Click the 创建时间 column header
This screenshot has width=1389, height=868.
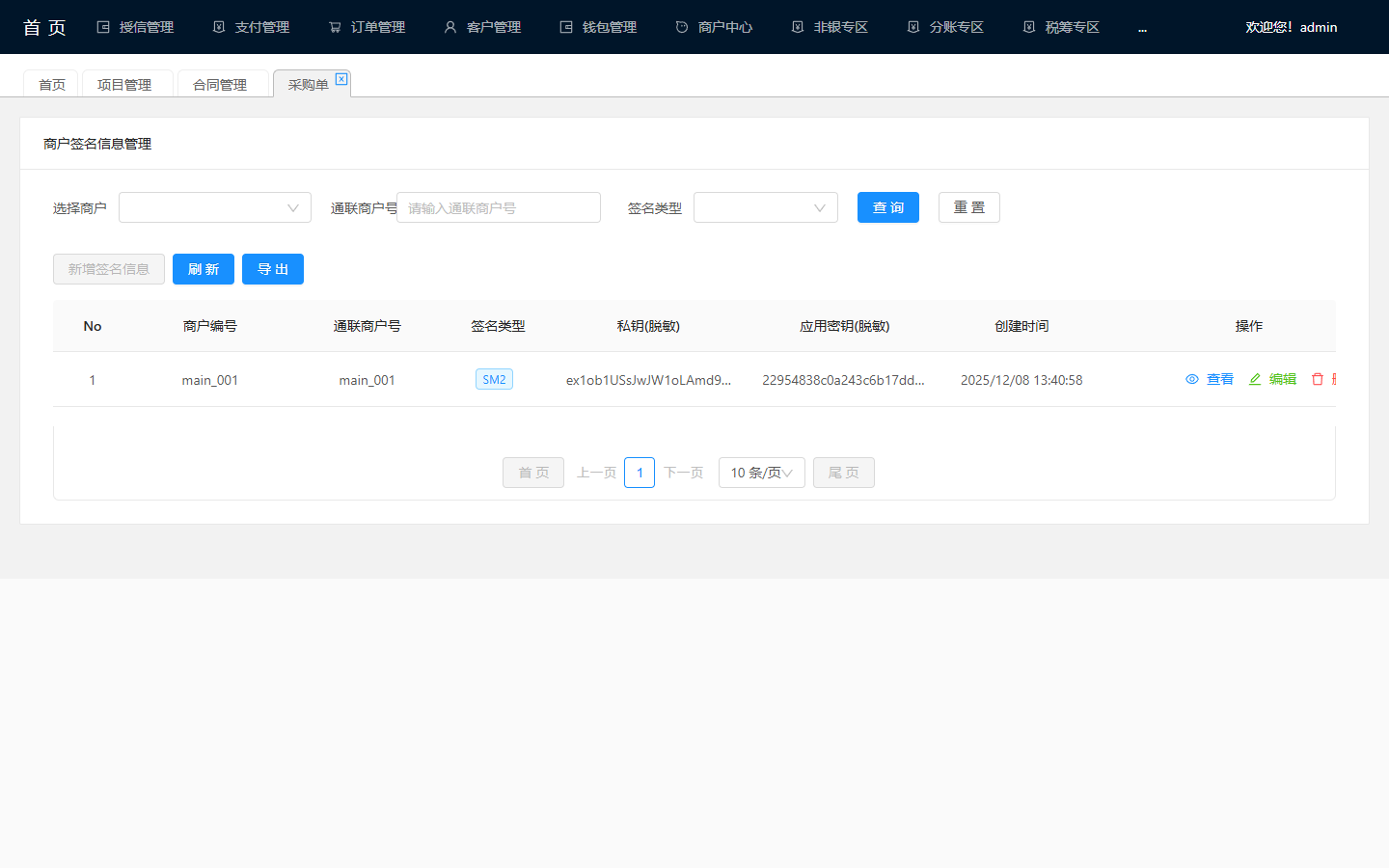pyautogui.click(x=1021, y=326)
